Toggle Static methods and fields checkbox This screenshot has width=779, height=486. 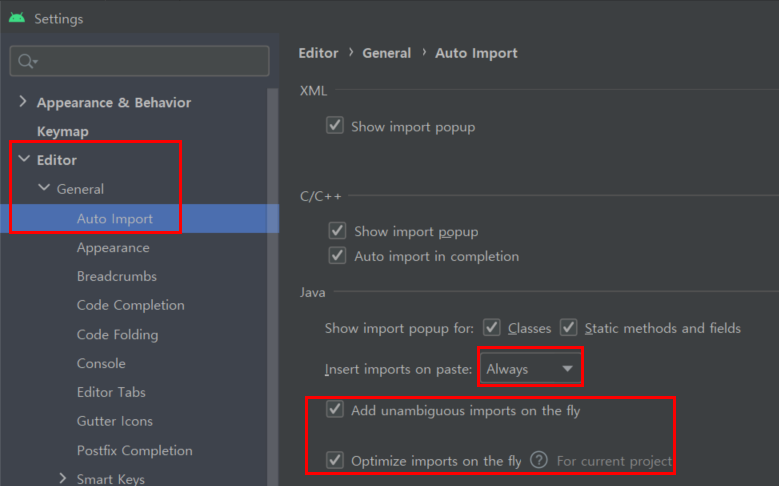tap(568, 327)
